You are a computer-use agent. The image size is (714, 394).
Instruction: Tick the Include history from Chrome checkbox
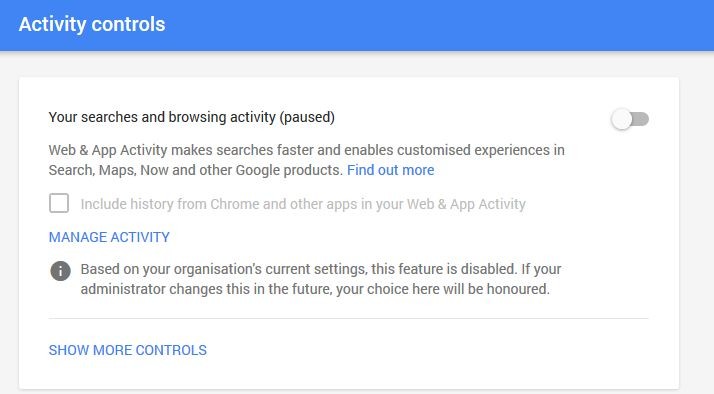(59, 203)
